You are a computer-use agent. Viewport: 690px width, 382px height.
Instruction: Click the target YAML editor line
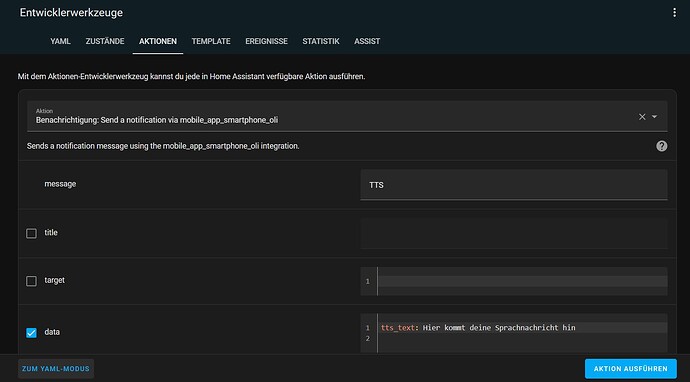click(522, 281)
